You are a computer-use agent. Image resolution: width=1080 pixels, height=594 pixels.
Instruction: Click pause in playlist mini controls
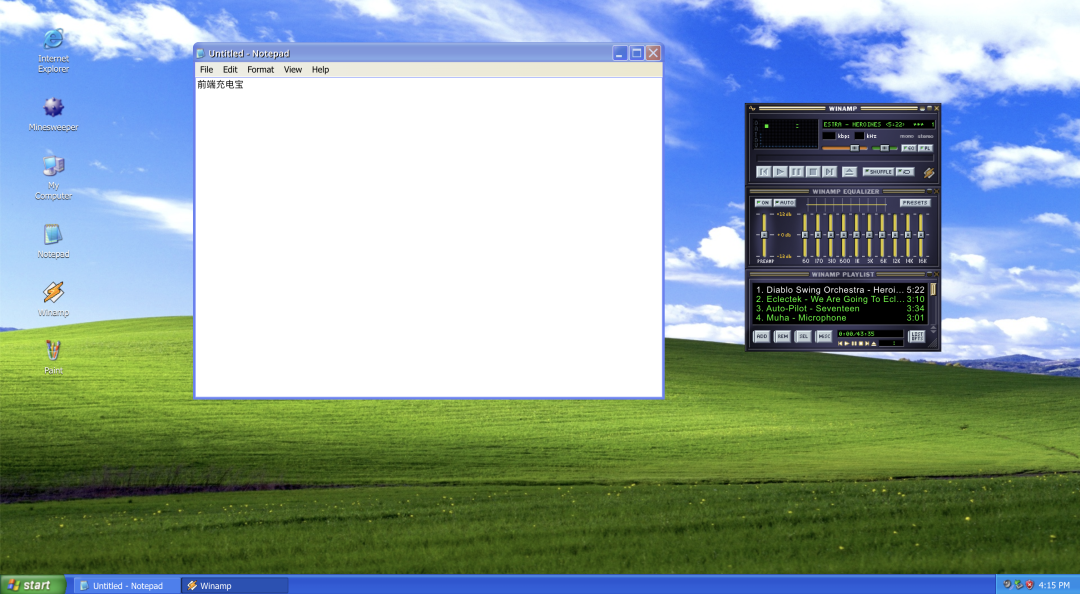click(854, 343)
